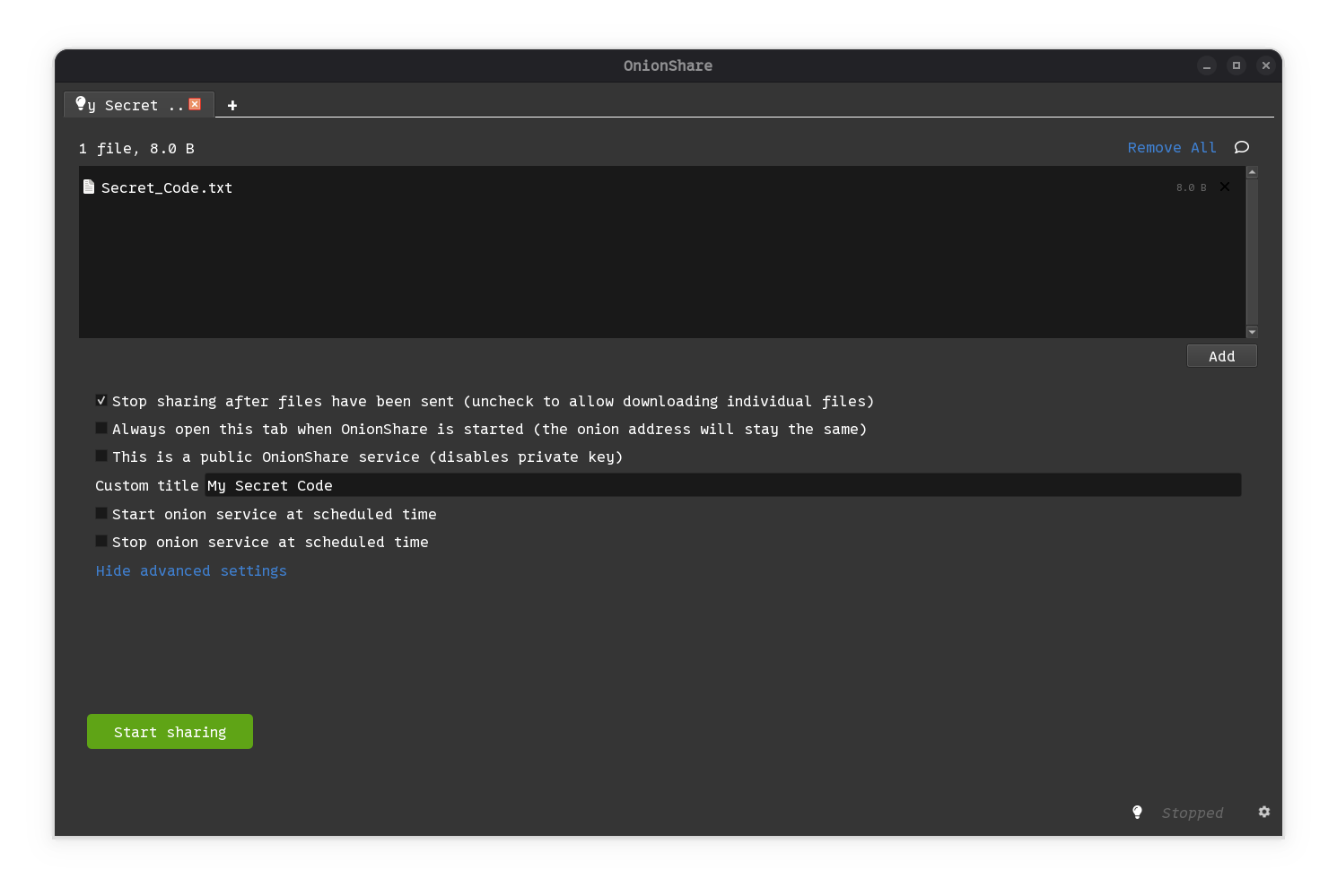Check Stop onion service at scheduled time
Screen dimensions: 1337x896
coord(101,542)
